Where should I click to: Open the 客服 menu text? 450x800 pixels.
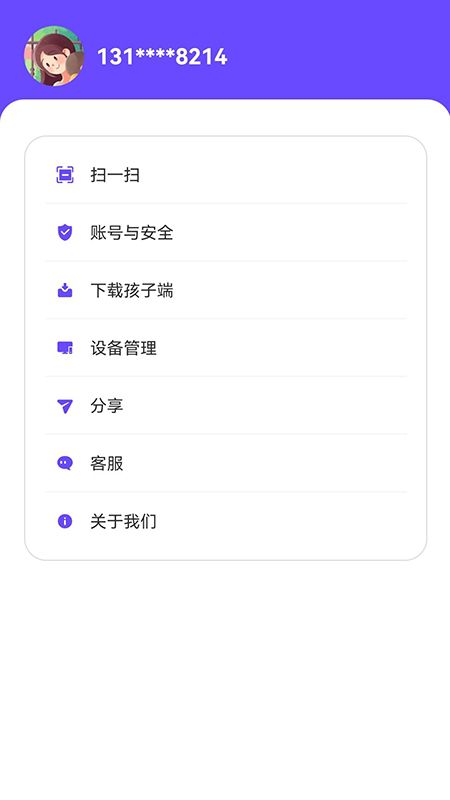(x=107, y=463)
